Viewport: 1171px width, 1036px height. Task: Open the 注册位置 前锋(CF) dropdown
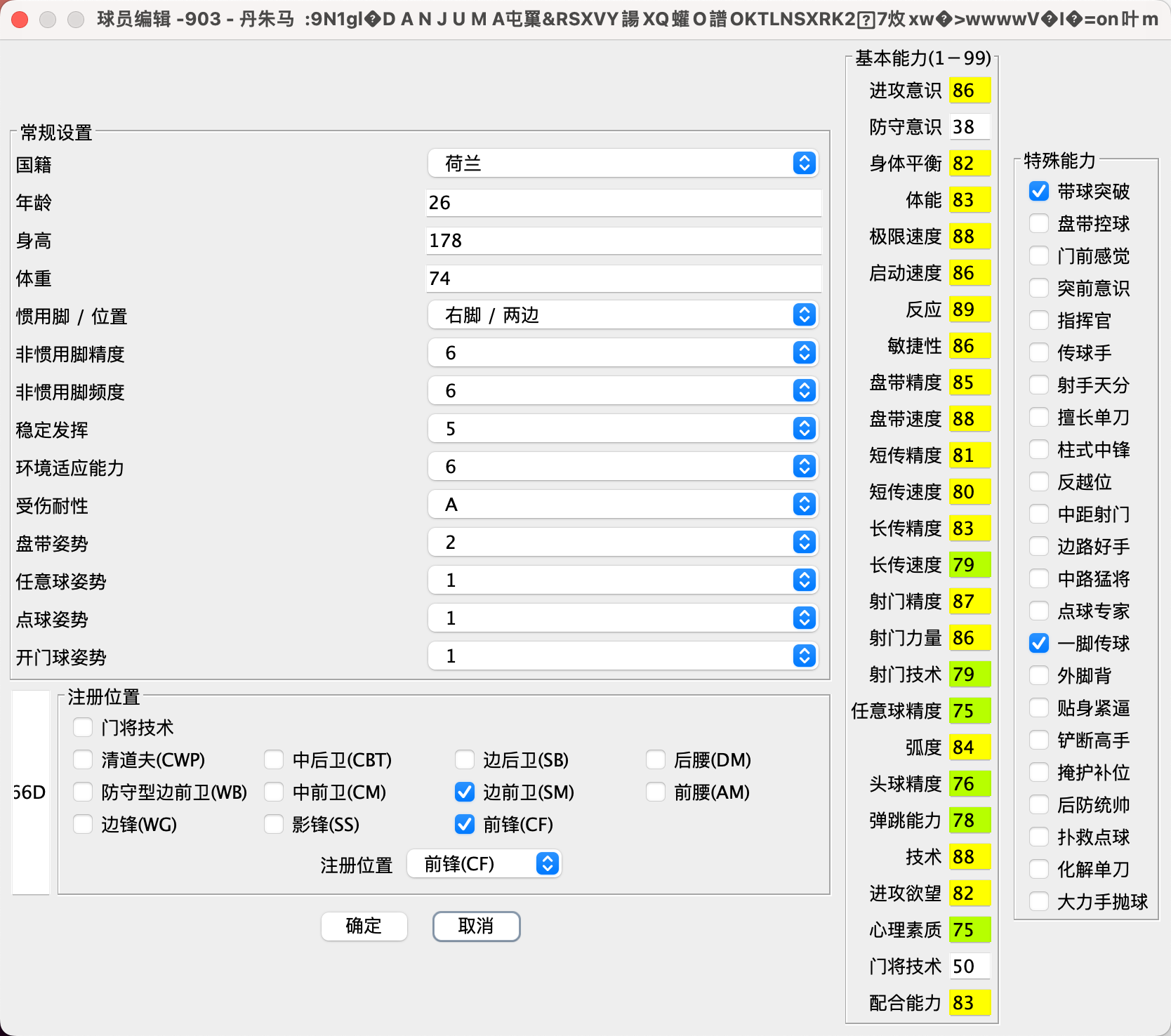click(484, 864)
